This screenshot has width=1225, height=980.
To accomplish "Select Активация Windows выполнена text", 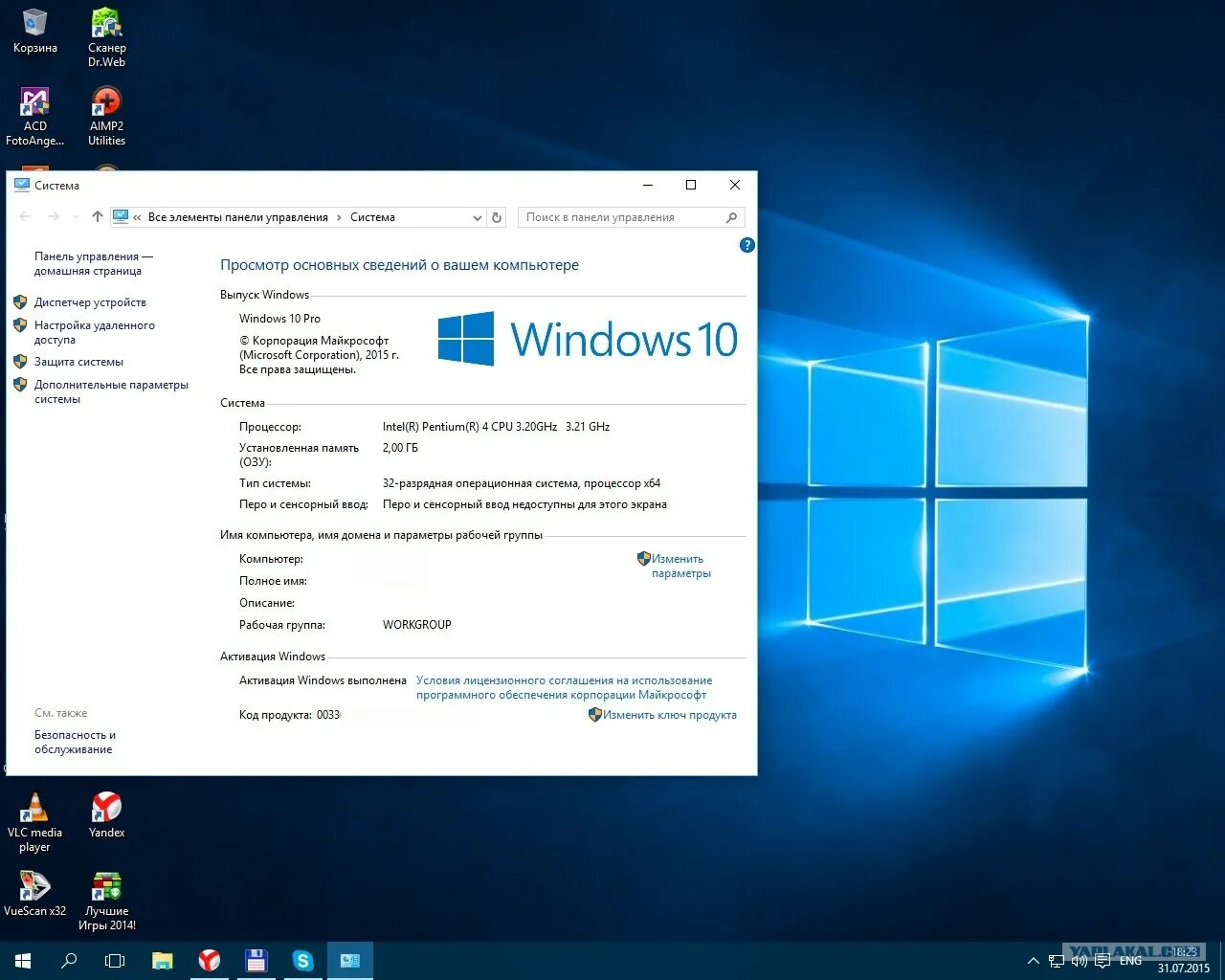I will pos(323,680).
